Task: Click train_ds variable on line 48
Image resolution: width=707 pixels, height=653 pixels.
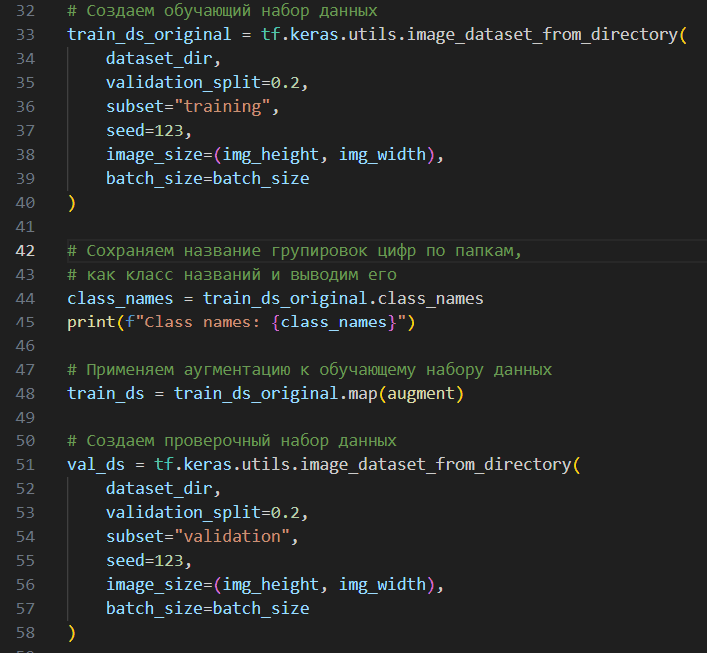Action: click(106, 394)
